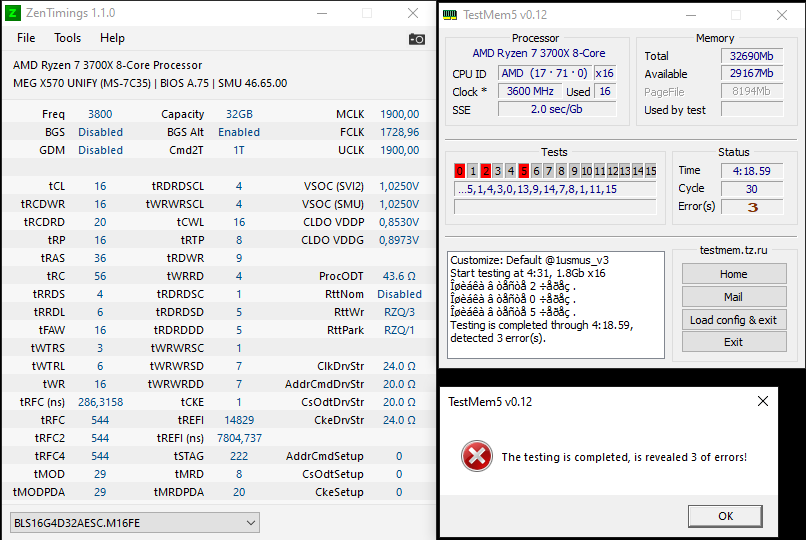Click the Error(s) count field showing 3
The width and height of the screenshot is (806, 540).
point(752,207)
